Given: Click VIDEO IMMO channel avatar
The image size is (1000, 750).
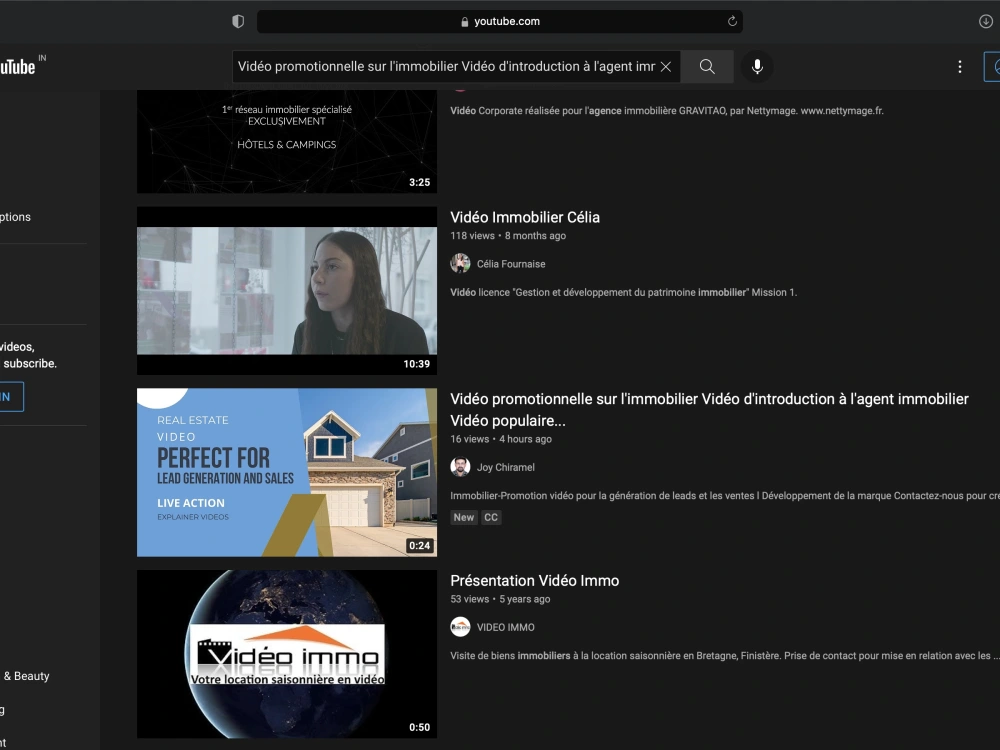Looking at the screenshot, I should click(460, 627).
